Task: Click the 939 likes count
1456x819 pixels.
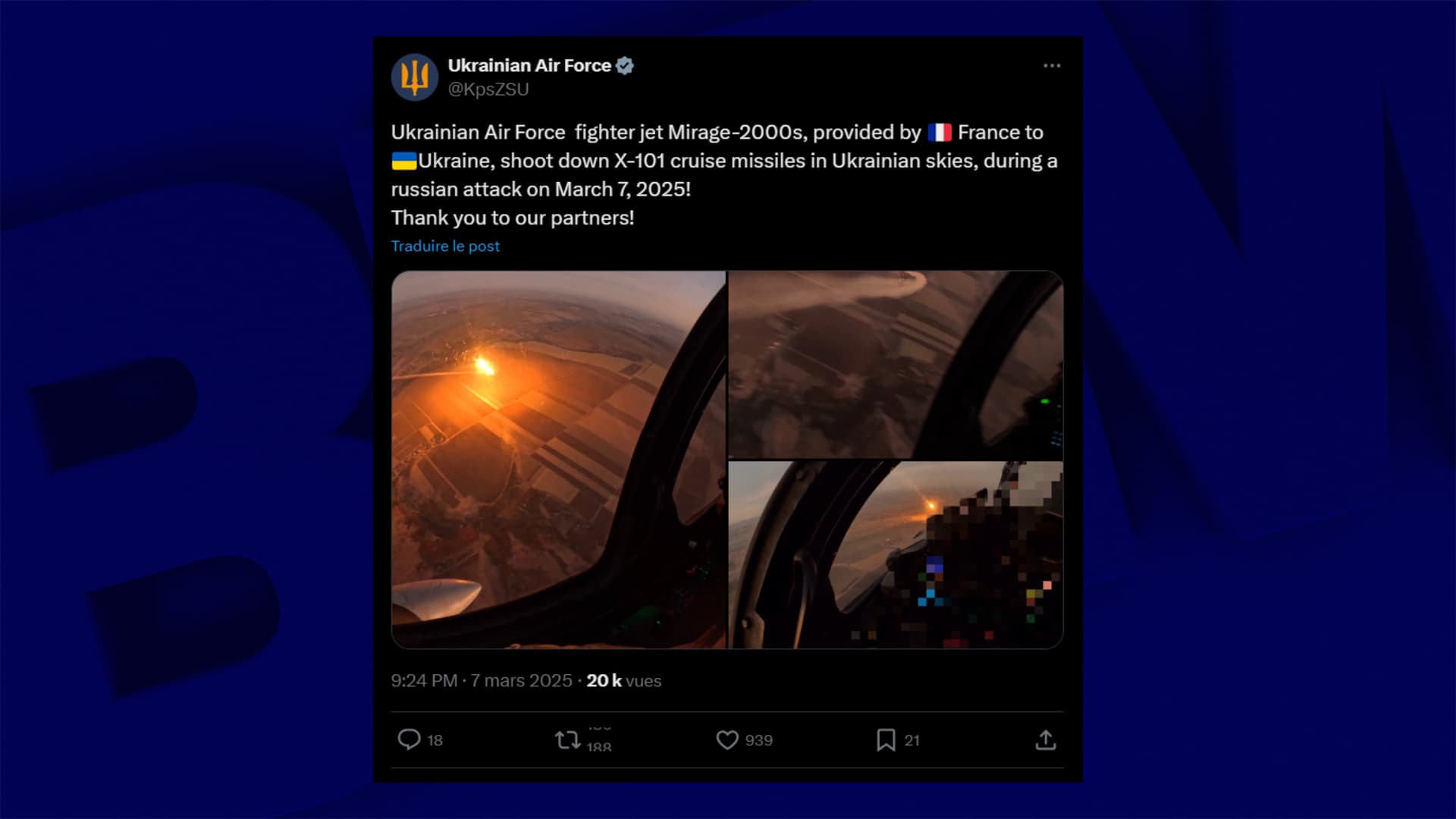Action: (x=758, y=740)
